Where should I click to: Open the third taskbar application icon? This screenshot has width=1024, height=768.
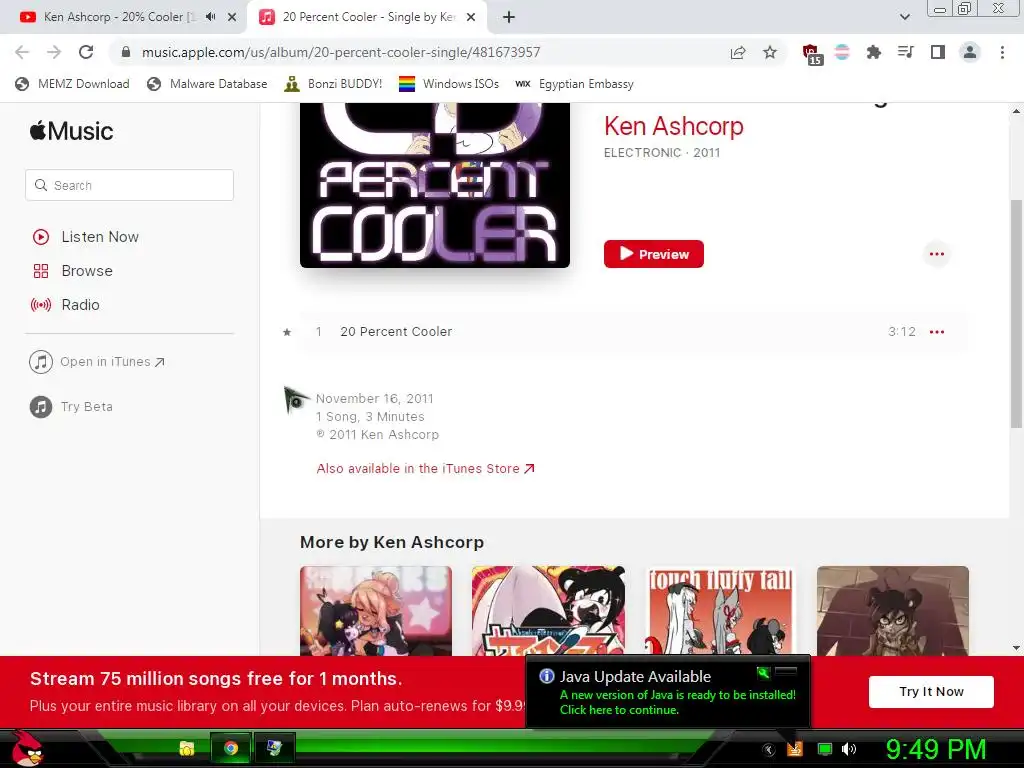274,748
